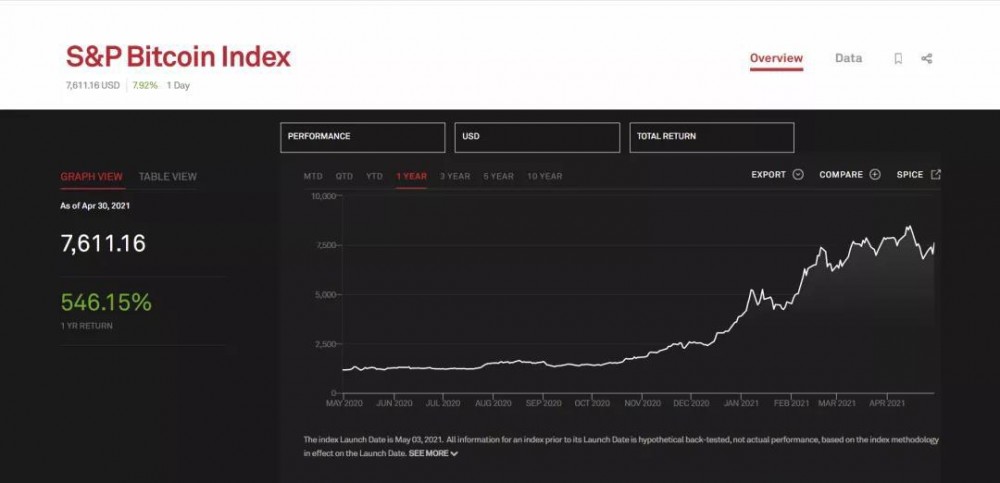Open the TOTAL RETURN dropdown
Viewport: 1000px width, 483px height.
(711, 137)
